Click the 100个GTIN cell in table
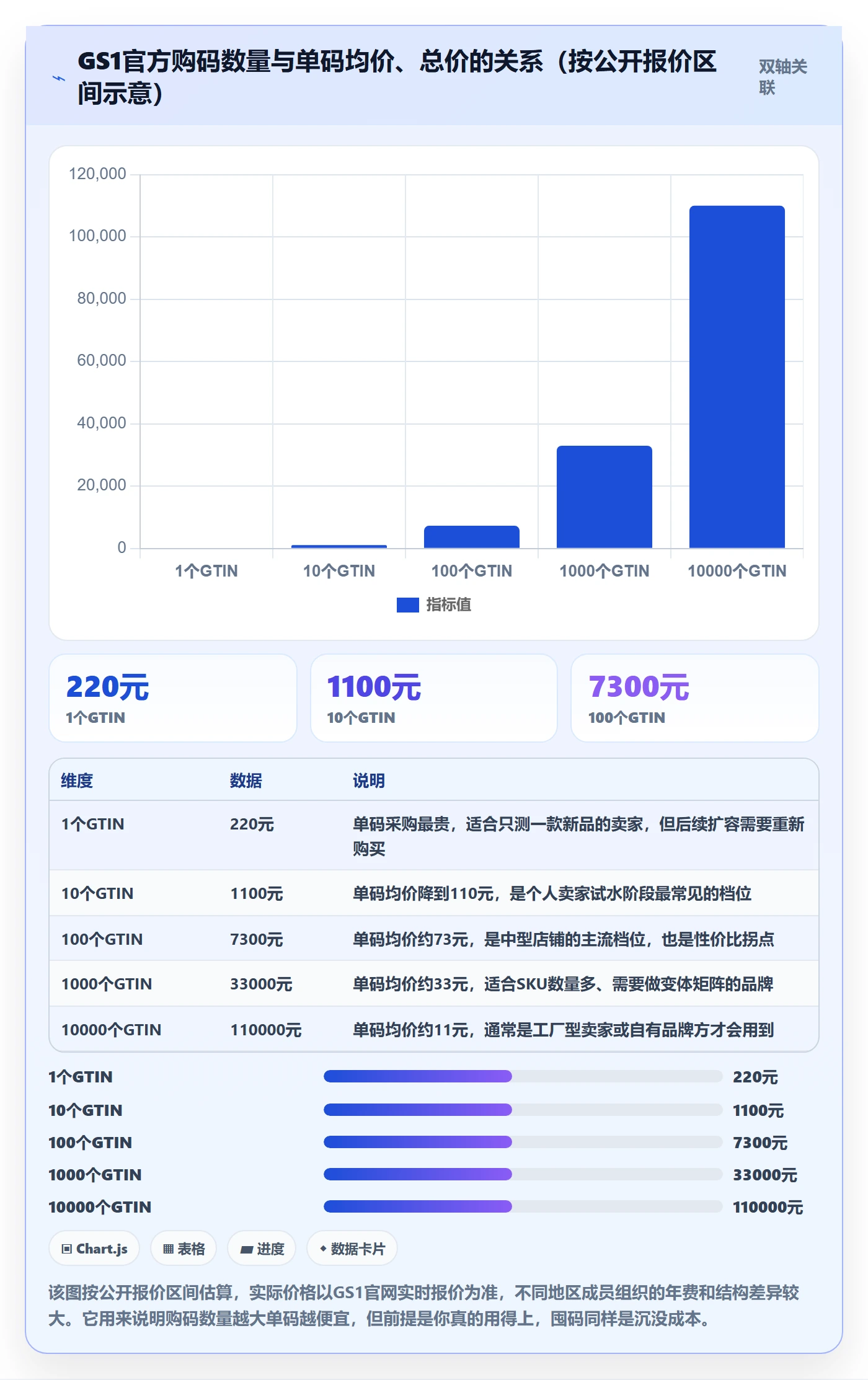 coord(102,939)
